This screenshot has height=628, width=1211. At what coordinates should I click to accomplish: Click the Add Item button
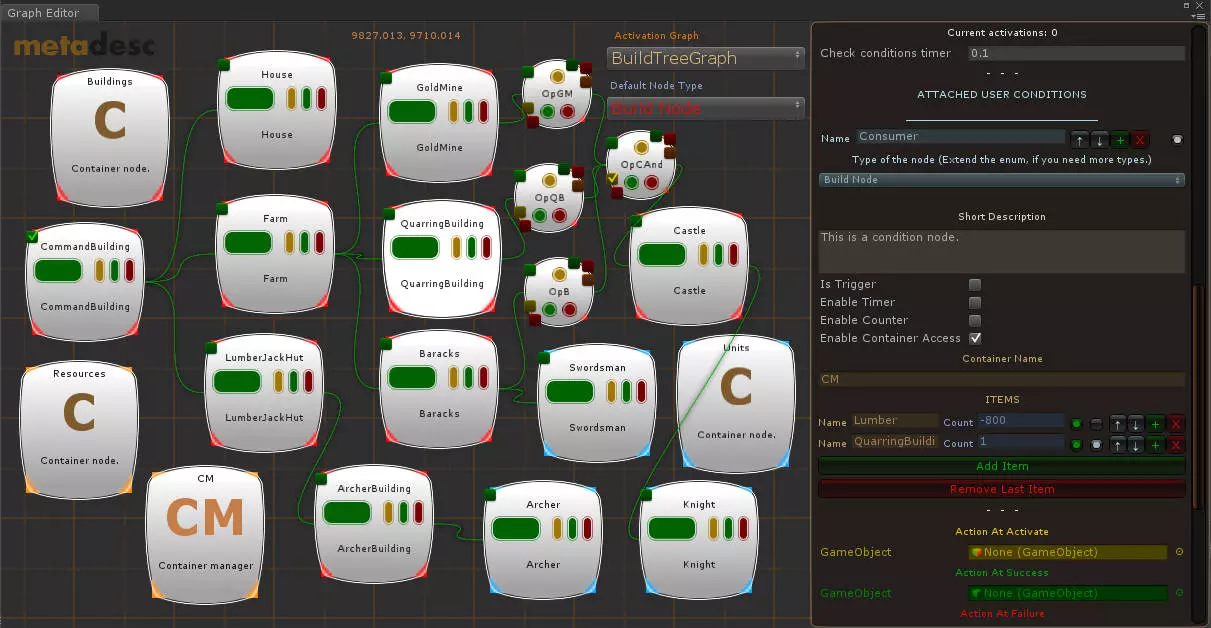[1002, 466]
